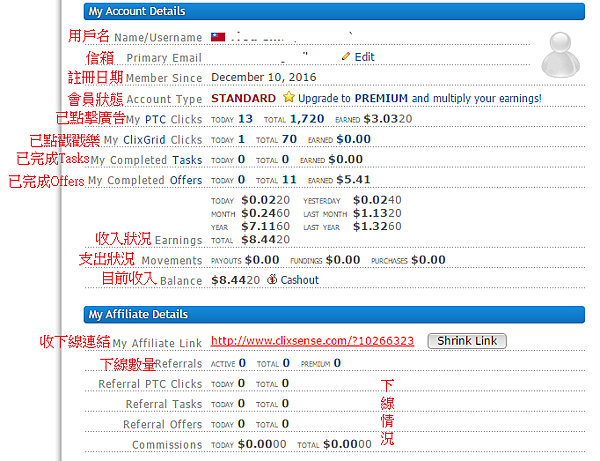Click the Fundings amount $0.00
This screenshot has height=461, width=600.
point(343,260)
